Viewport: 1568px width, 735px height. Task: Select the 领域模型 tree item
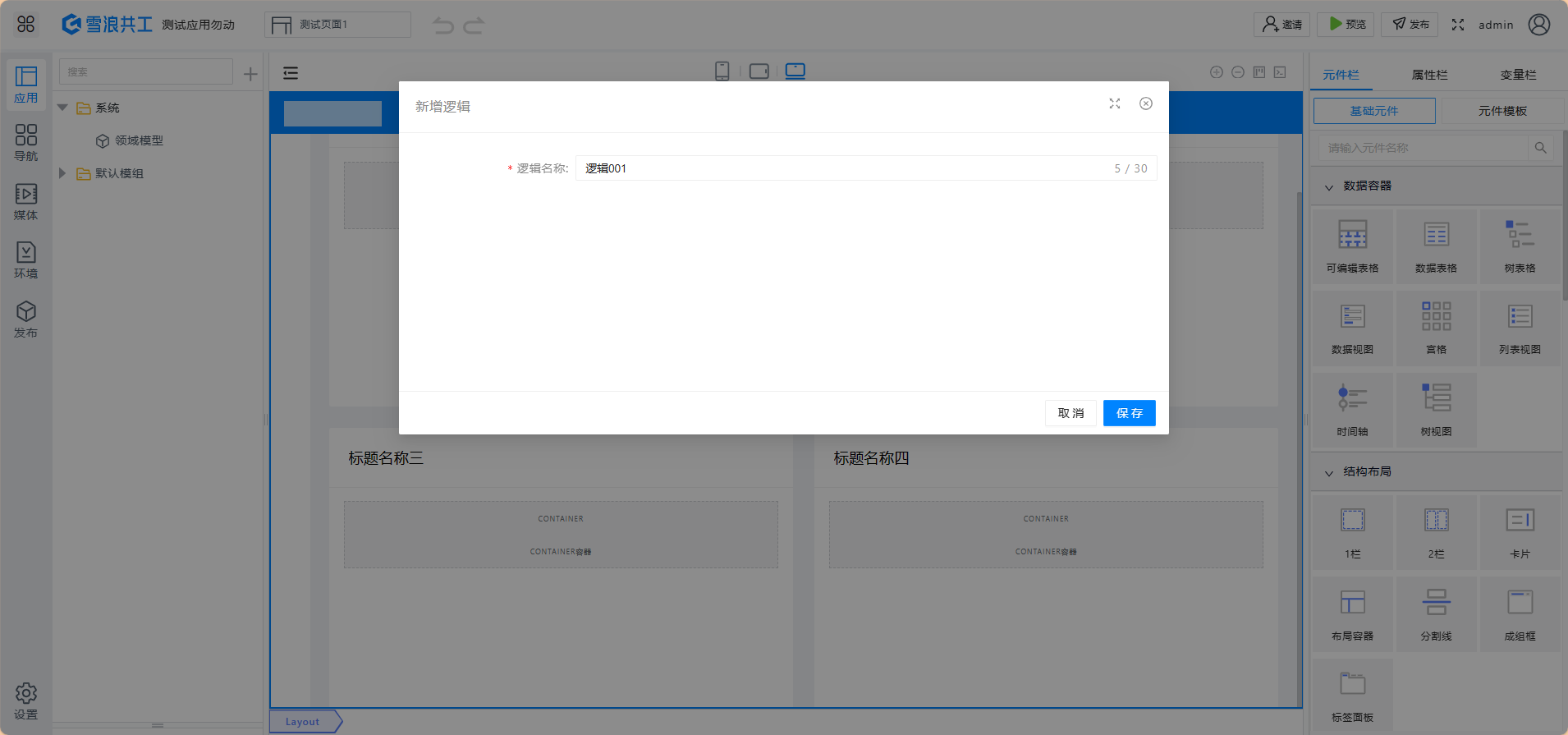139,140
